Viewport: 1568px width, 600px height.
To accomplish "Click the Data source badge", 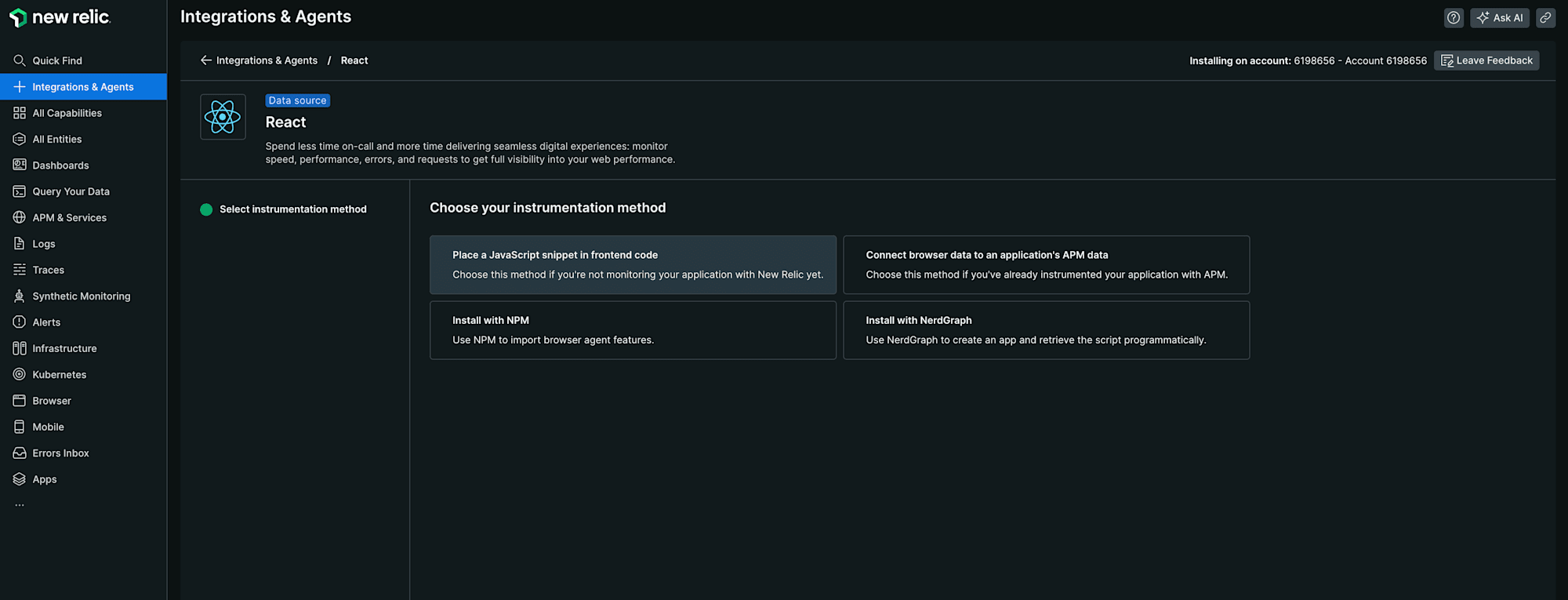I will pyautogui.click(x=297, y=100).
